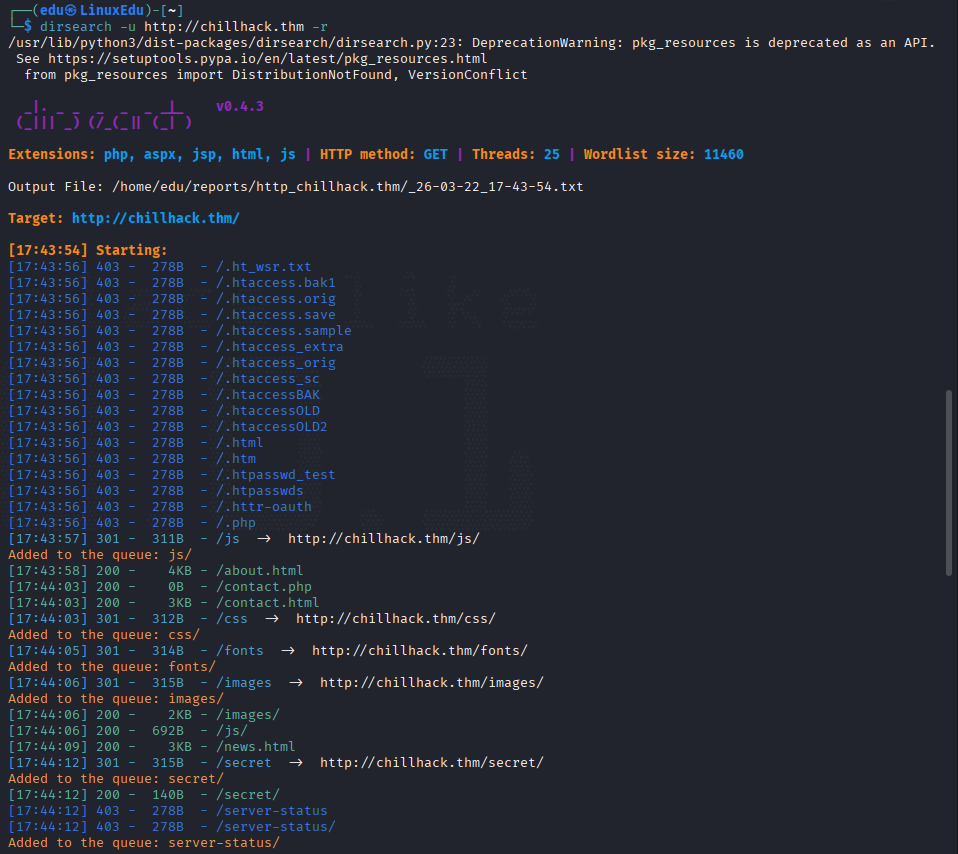Screen dimensions: 958x854
Task: Click the /.htaccessOLD2 result path
Action: tap(272, 426)
